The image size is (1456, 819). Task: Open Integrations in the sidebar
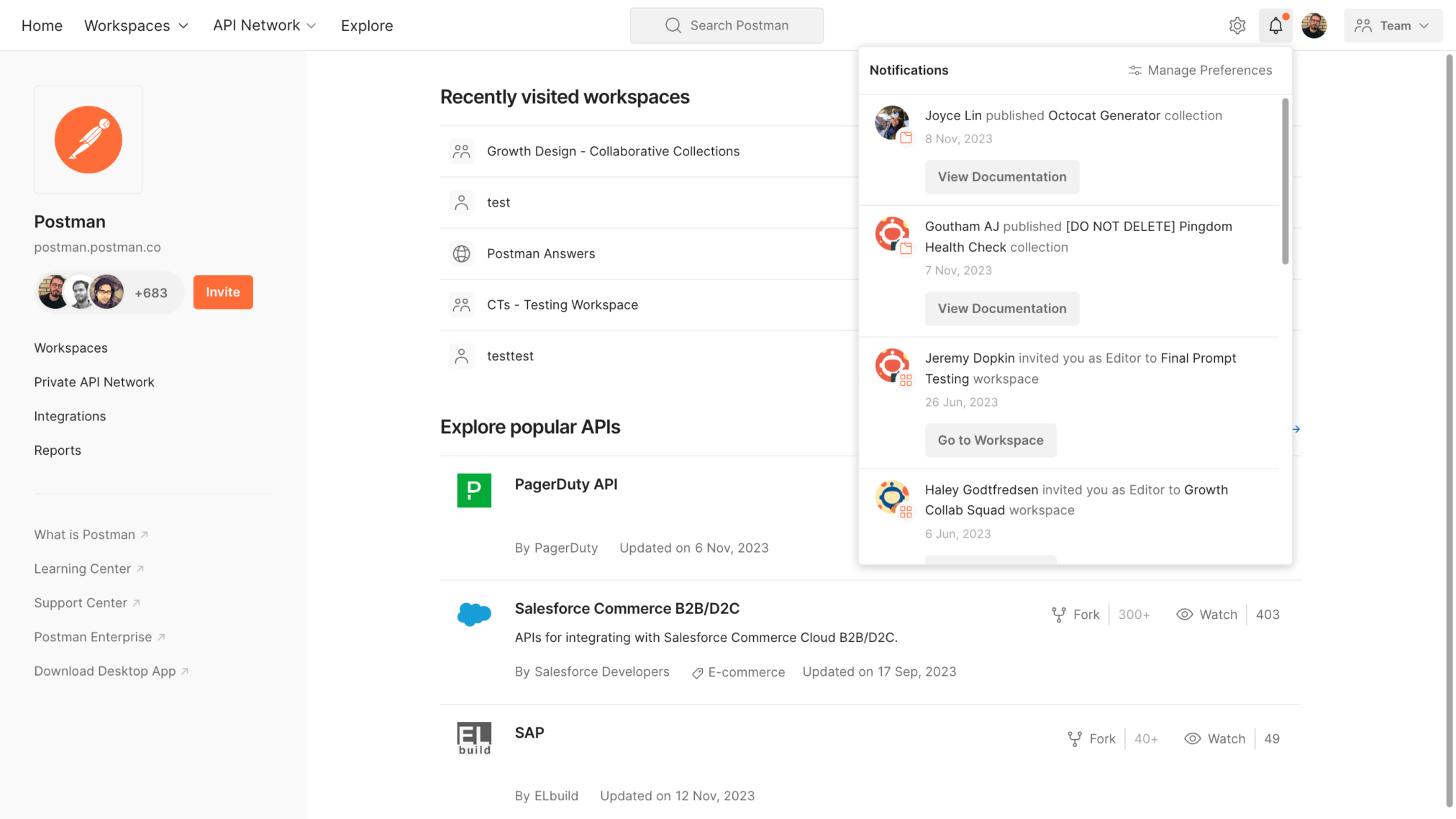pos(70,416)
